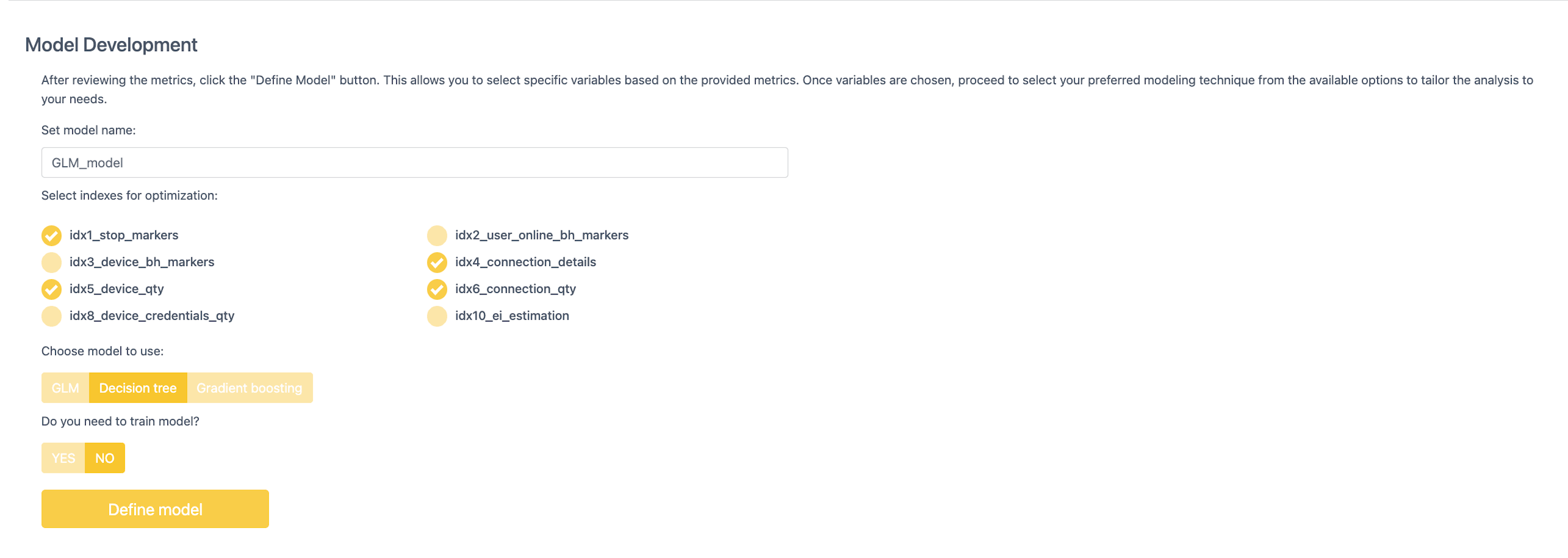Image resolution: width=1568 pixels, height=558 pixels.
Task: Click the idx8_device_credentials_qty label text
Action: point(151,315)
